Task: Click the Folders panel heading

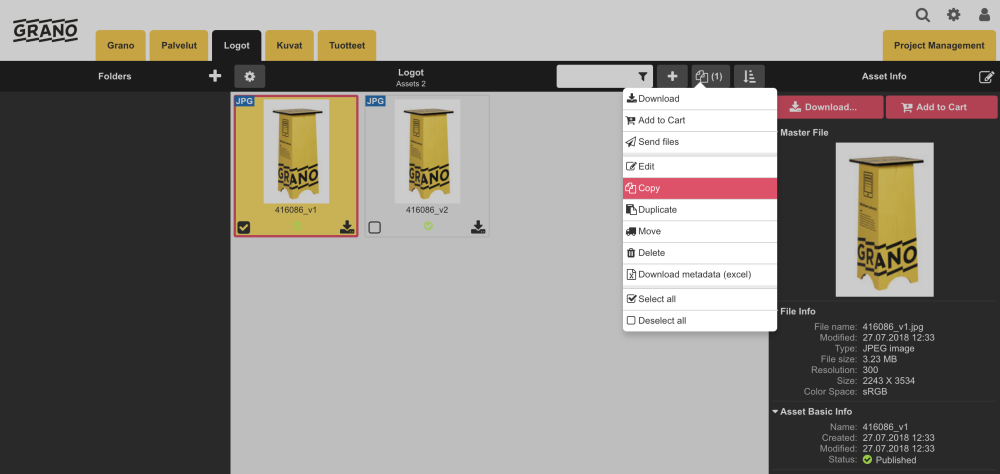Action: tap(115, 76)
